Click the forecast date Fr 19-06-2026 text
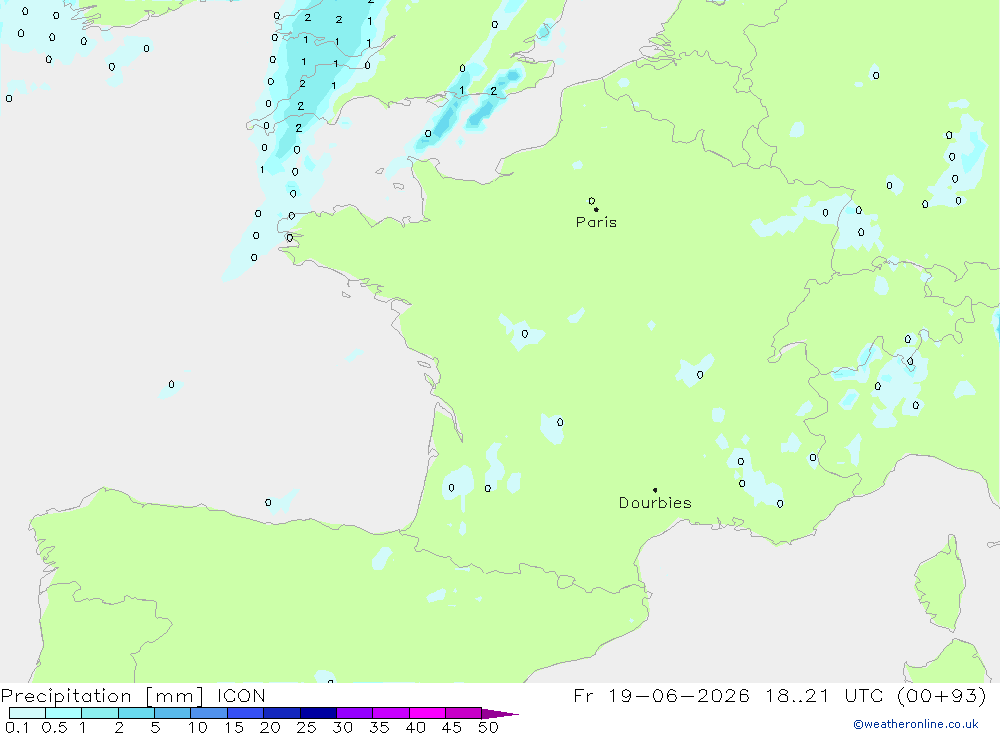This screenshot has height=733, width=1000. (x=661, y=695)
